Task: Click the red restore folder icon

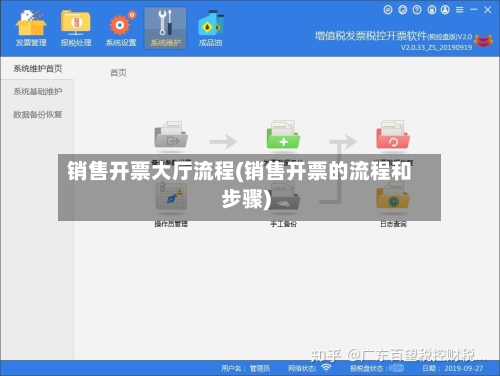Action: tap(393, 135)
